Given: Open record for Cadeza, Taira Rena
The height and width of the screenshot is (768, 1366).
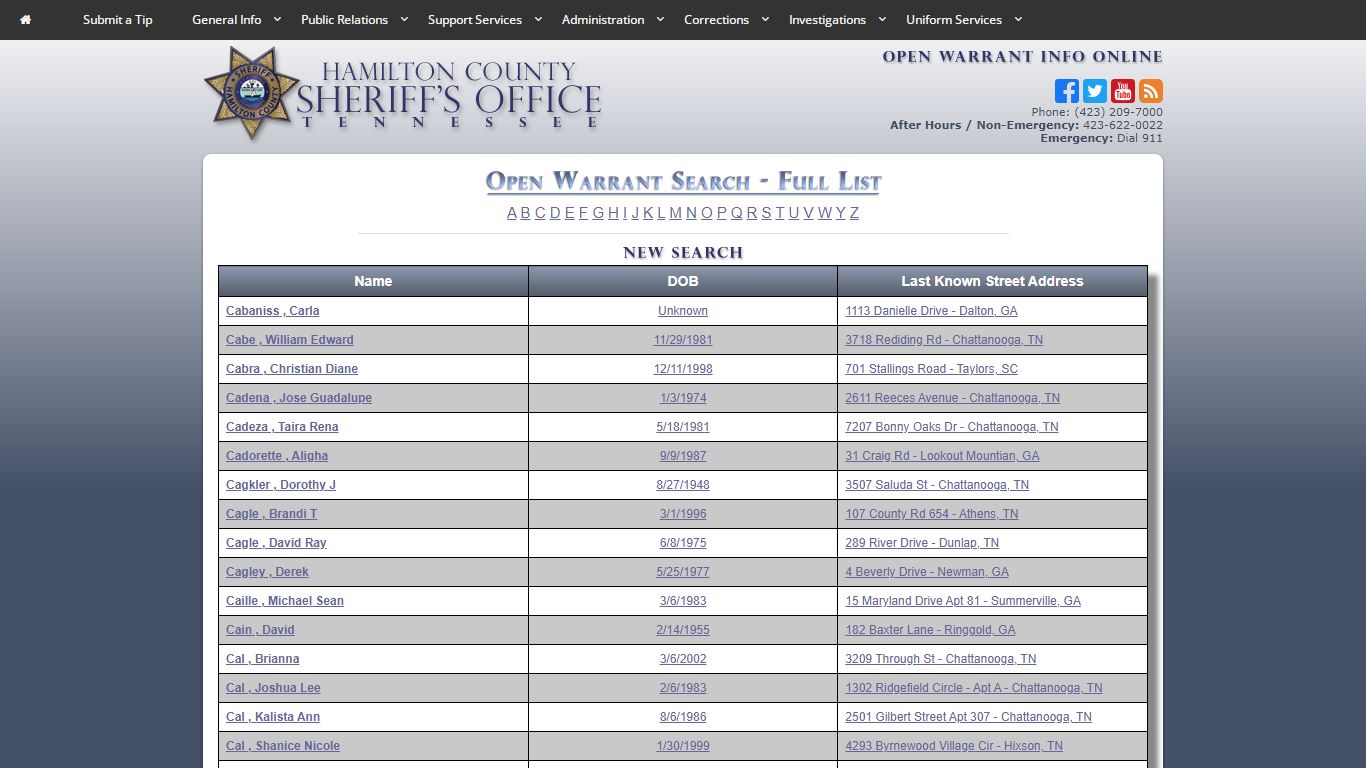Looking at the screenshot, I should pos(282,427).
